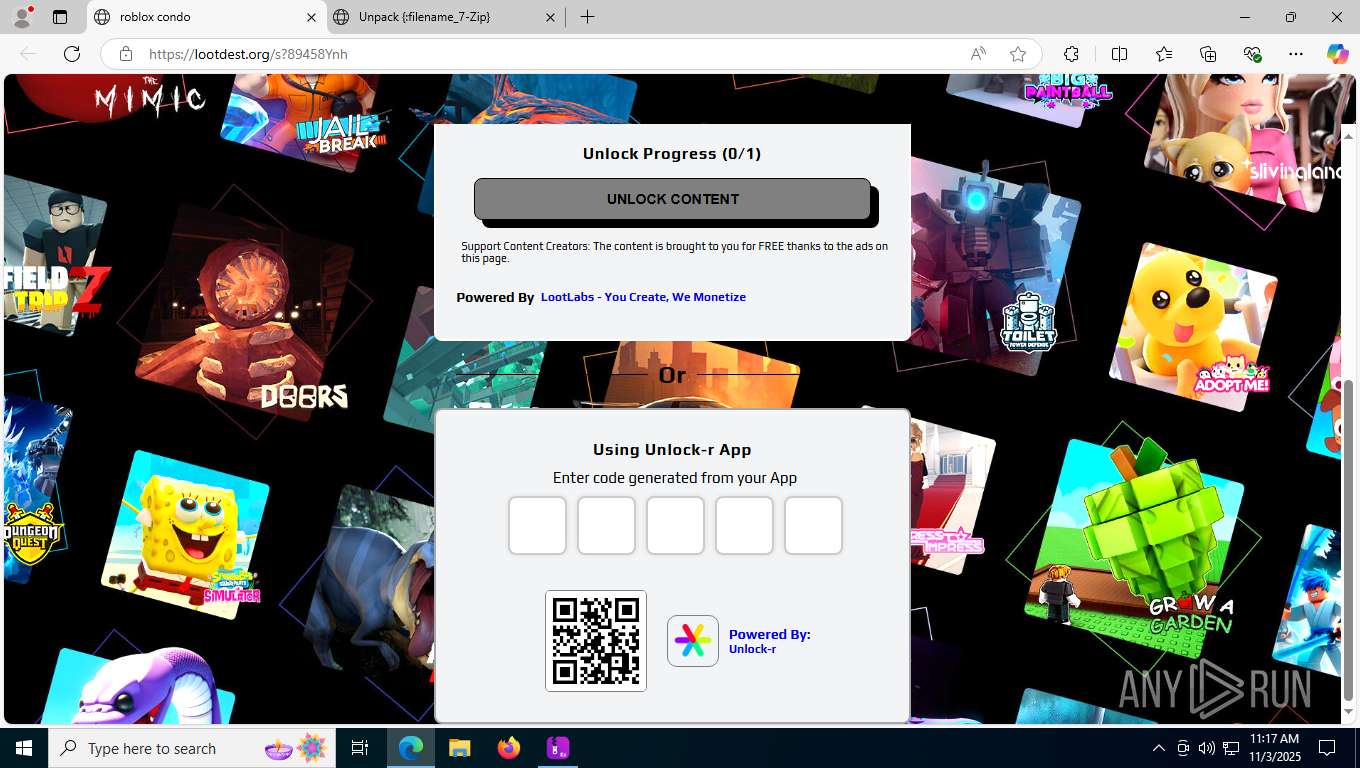Switch to the roblox condo tab
This screenshot has height=768, width=1360.
[205, 17]
